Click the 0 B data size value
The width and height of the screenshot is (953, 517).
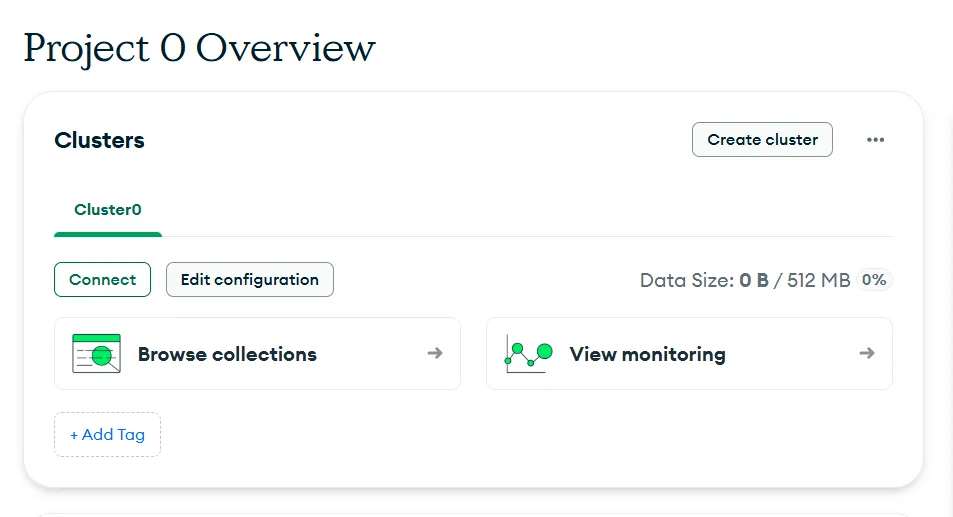754,280
